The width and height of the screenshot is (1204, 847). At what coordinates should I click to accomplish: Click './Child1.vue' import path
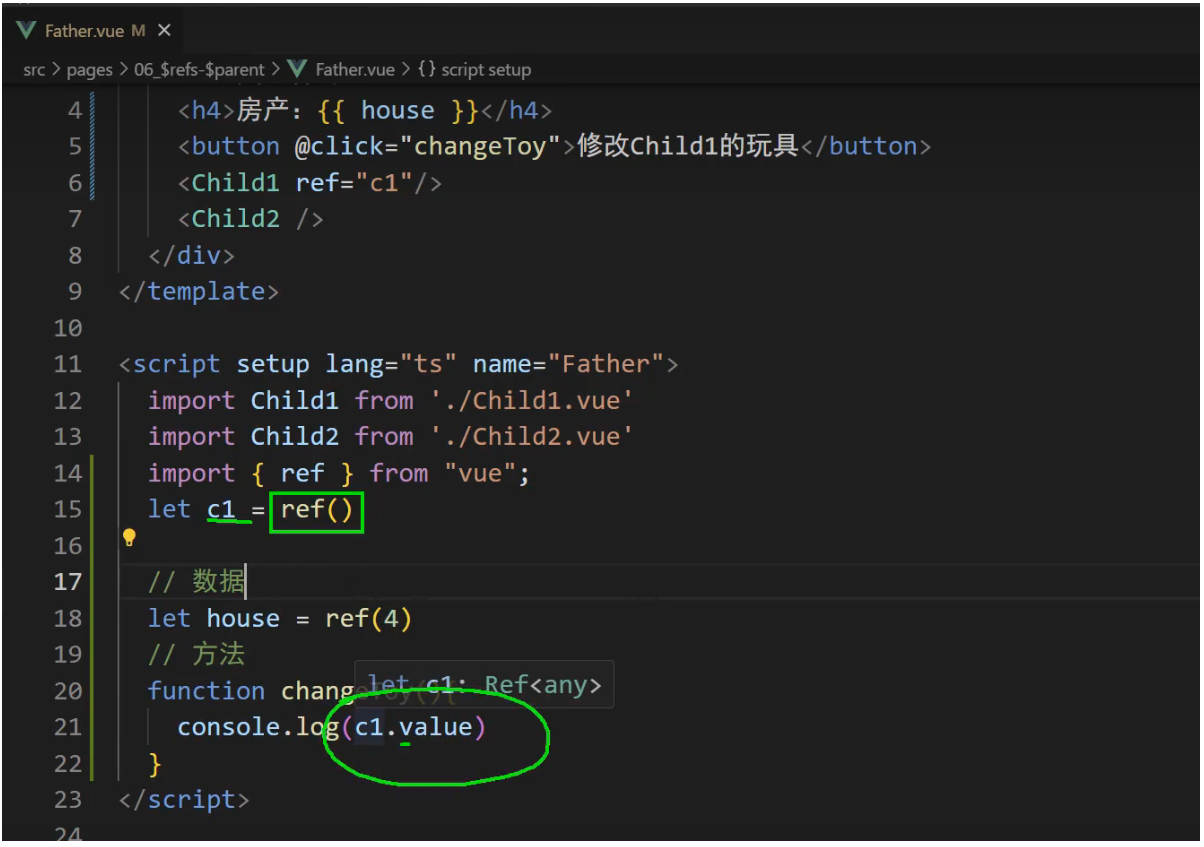[x=532, y=401]
